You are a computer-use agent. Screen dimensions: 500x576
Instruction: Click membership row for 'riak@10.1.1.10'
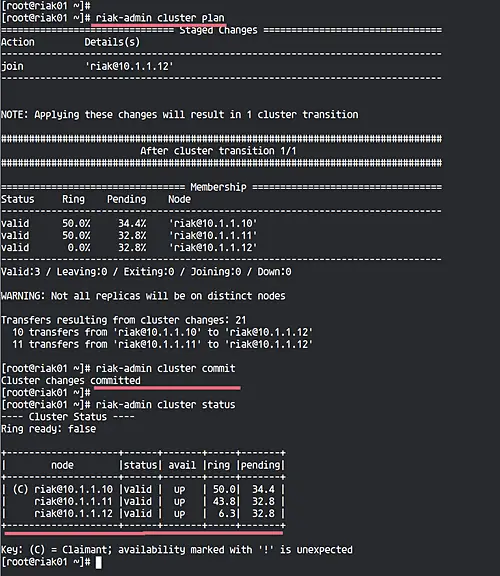click(129, 223)
